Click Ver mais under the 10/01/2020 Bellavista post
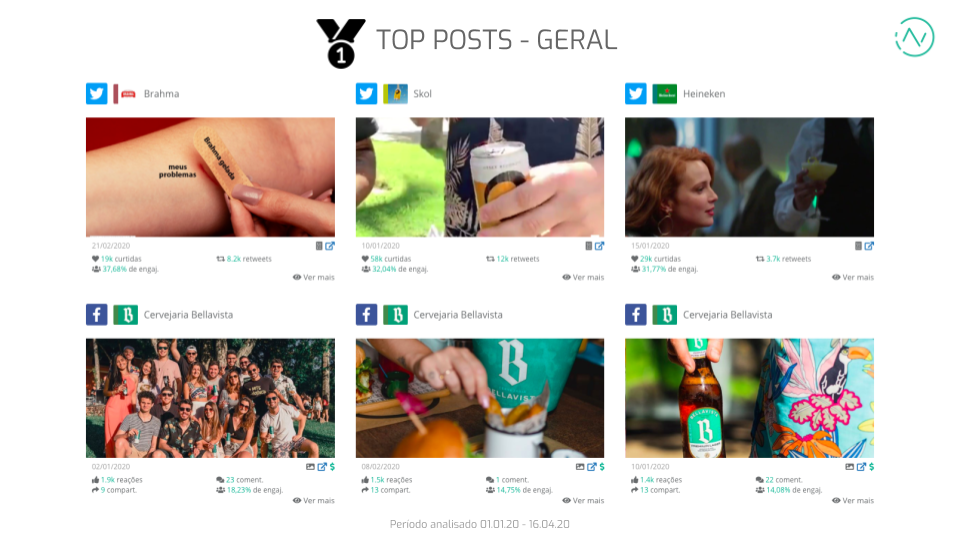Screen dimensions: 960x540 (x=852, y=501)
